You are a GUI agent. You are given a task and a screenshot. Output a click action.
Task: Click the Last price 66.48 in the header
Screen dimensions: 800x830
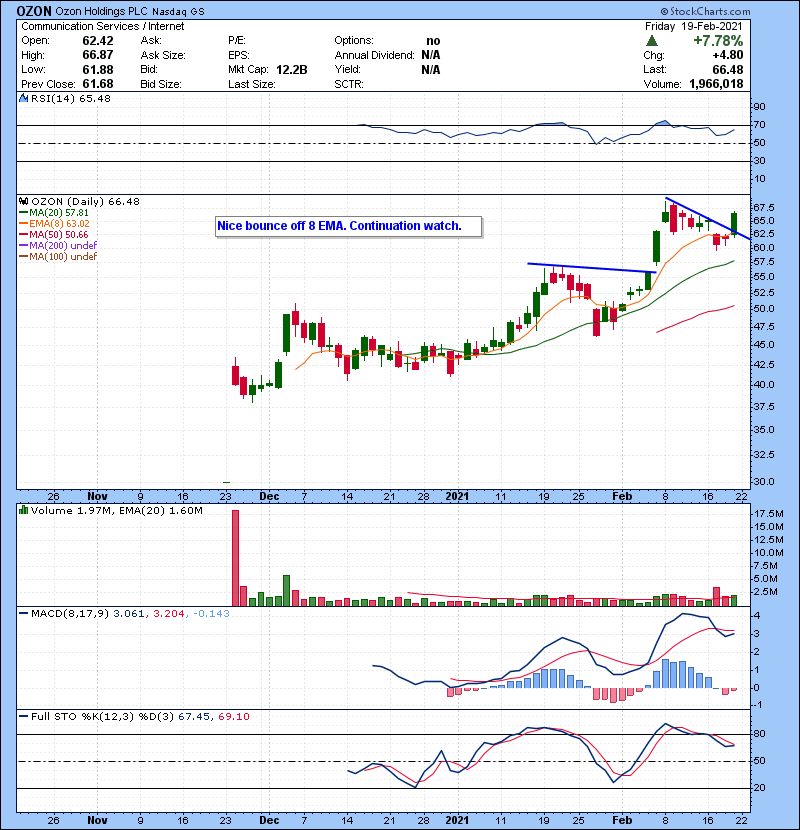(728, 69)
